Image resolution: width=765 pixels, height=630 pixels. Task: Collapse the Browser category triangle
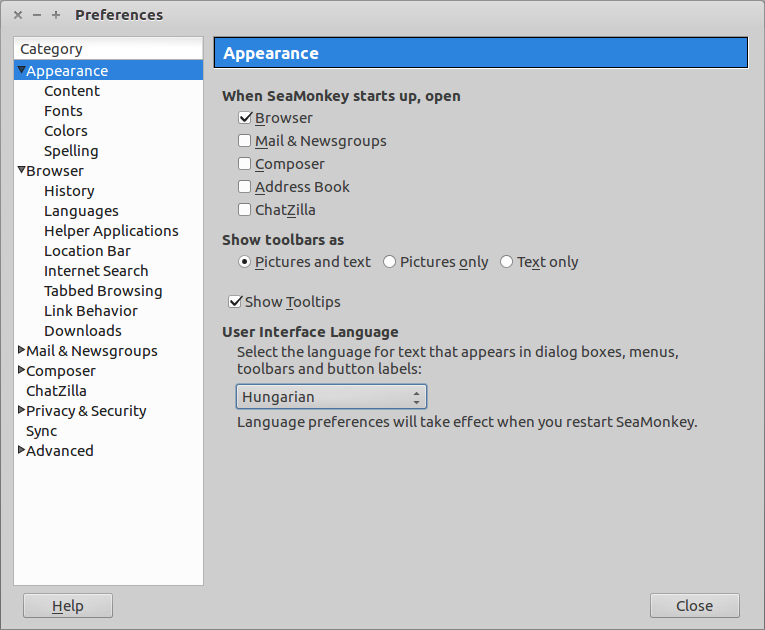21,170
